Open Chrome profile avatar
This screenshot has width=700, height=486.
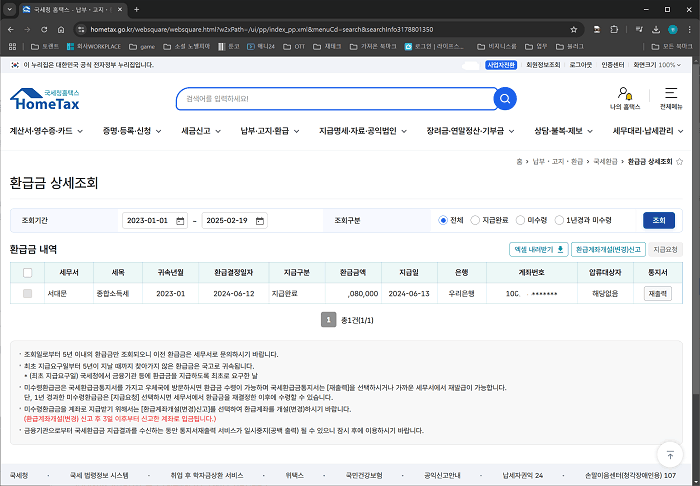673,29
